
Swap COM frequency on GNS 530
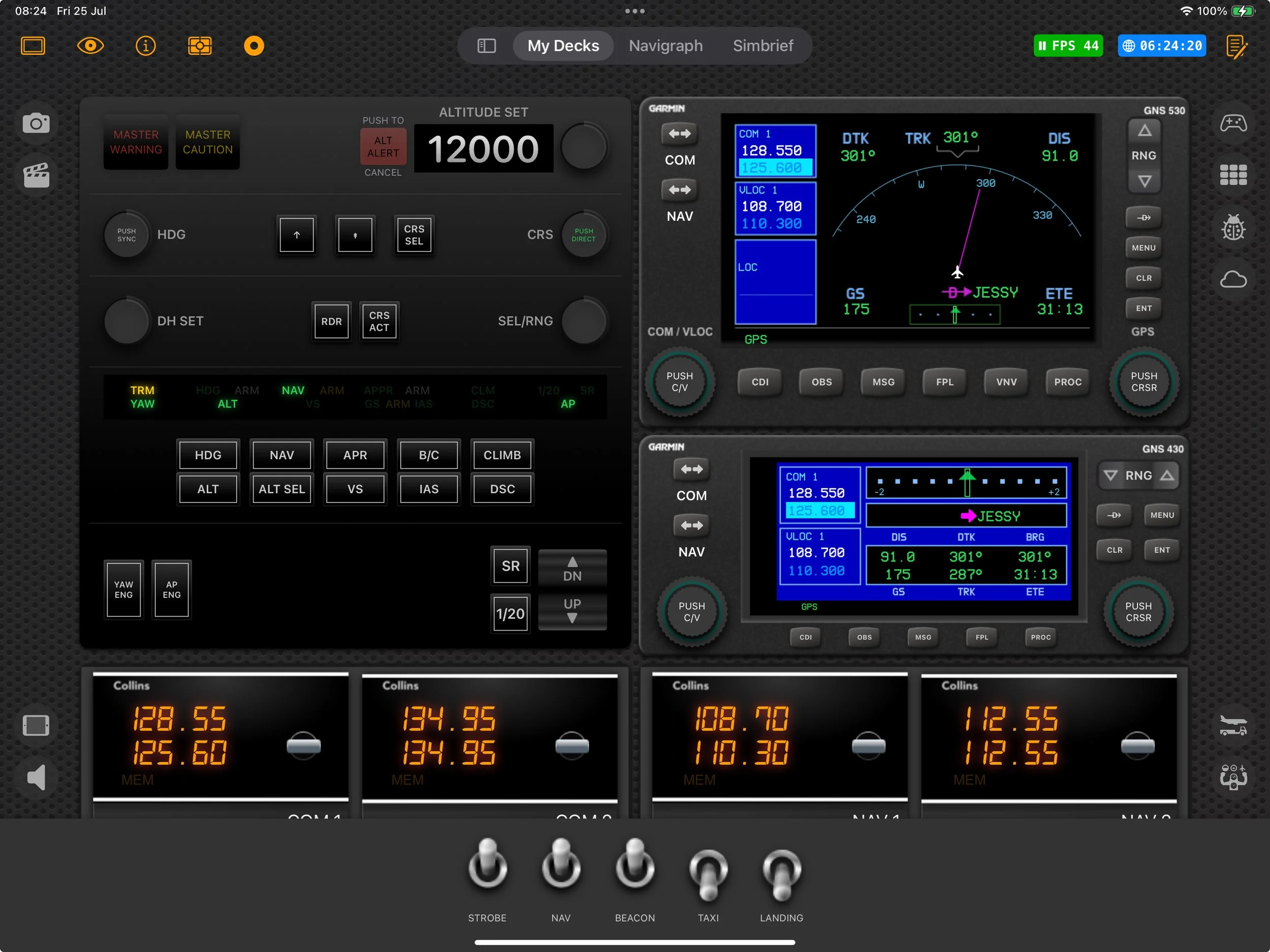tap(680, 134)
